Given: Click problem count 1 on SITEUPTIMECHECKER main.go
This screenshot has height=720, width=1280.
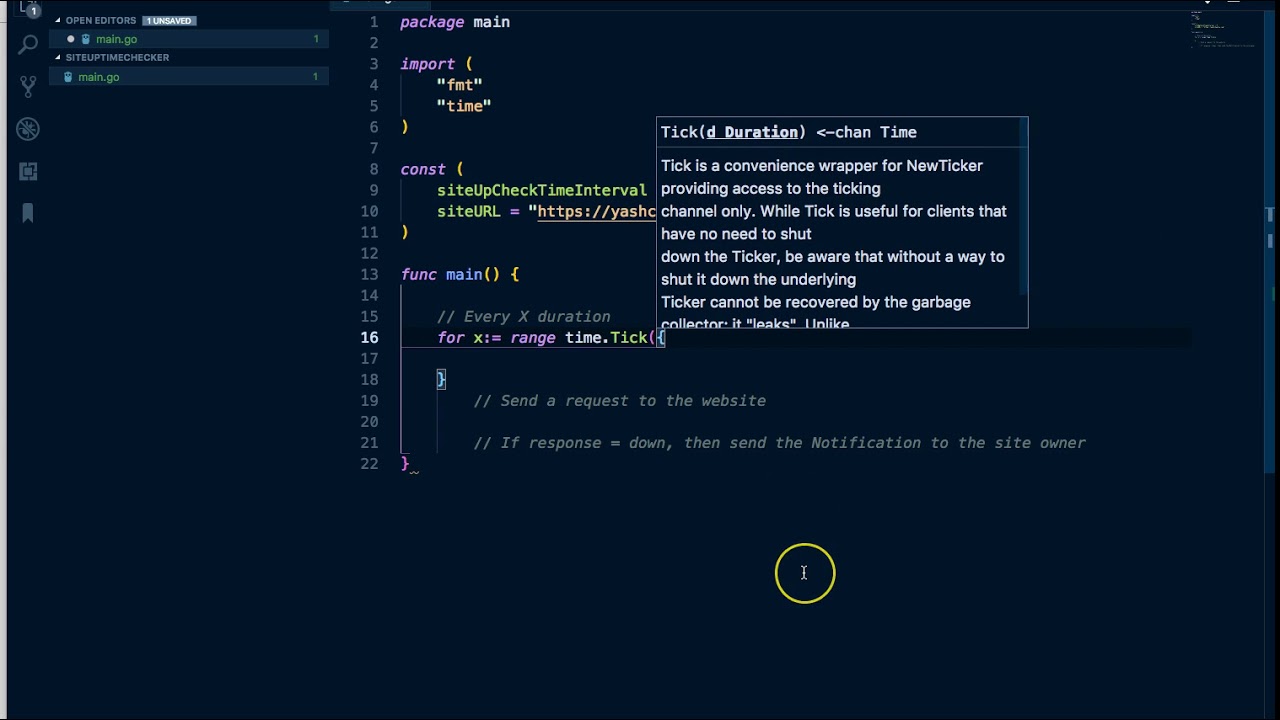Looking at the screenshot, I should [316, 77].
